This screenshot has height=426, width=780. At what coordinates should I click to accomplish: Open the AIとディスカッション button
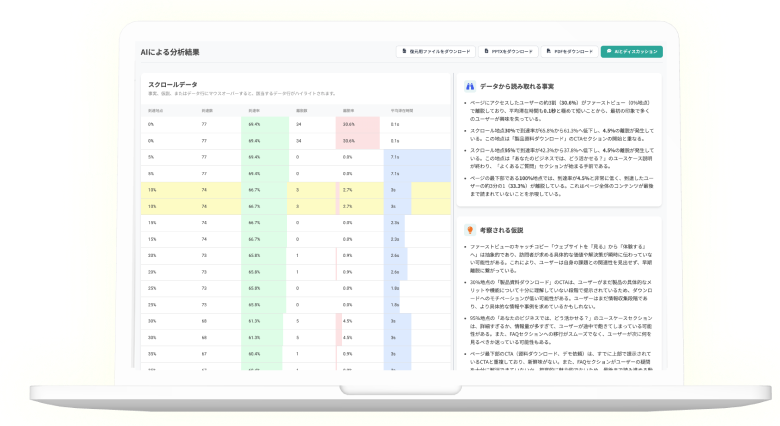(x=632, y=50)
